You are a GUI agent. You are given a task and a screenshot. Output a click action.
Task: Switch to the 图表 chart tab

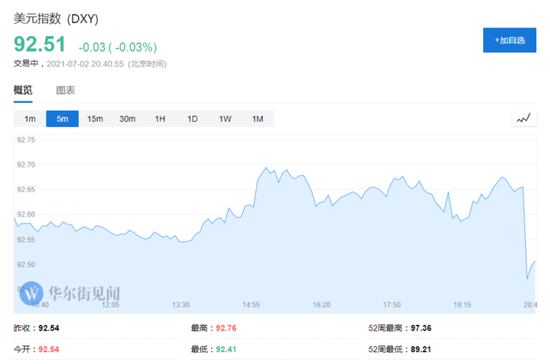[x=66, y=90]
